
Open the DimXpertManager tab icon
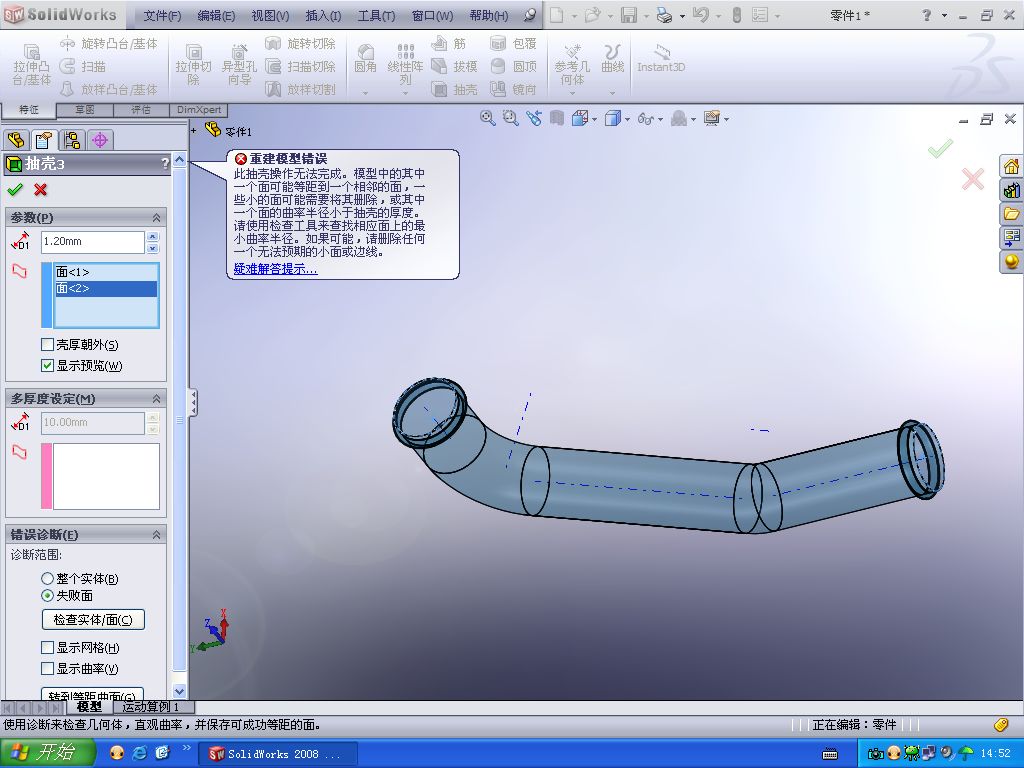[100, 139]
